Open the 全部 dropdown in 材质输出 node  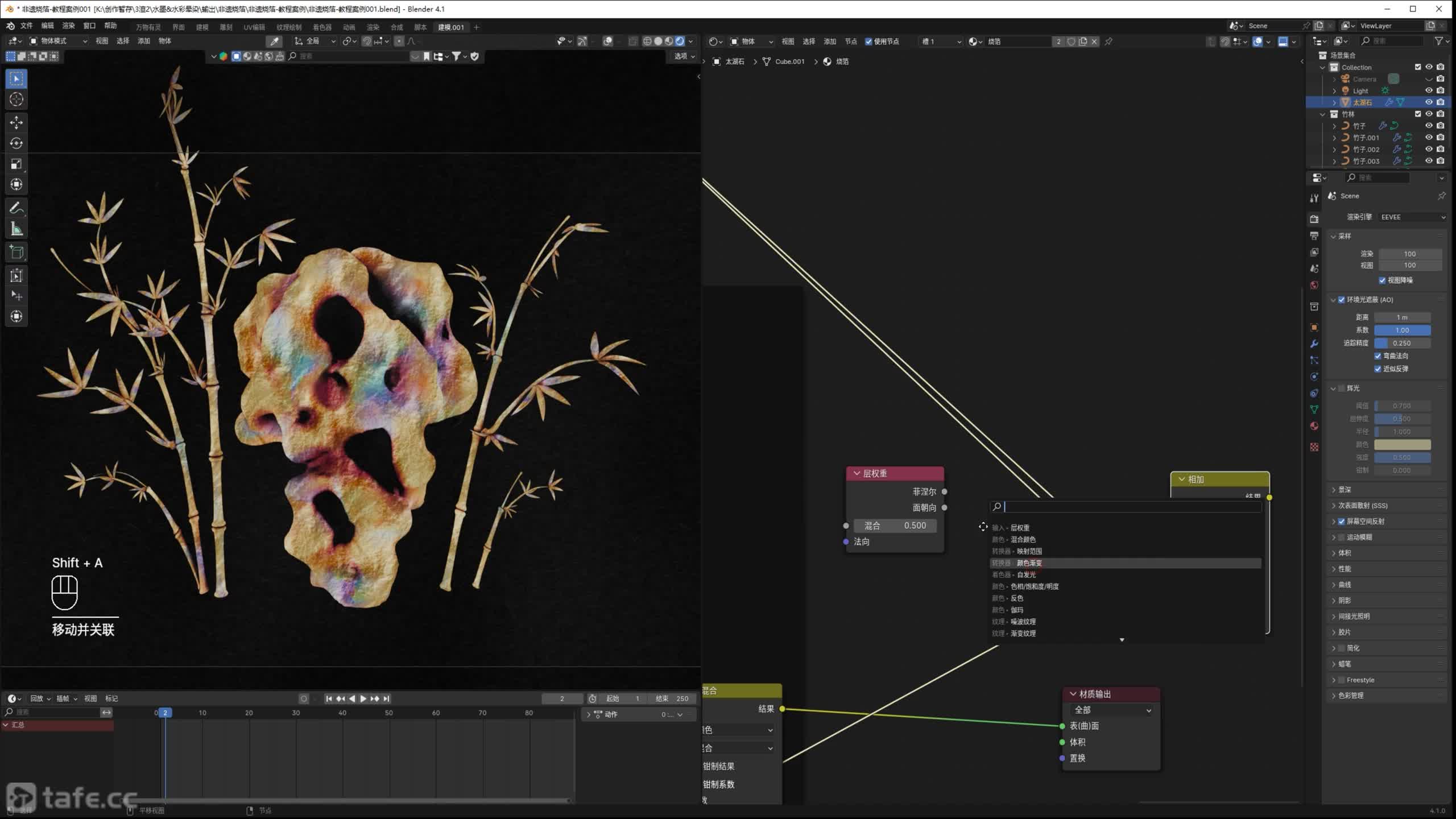click(x=1112, y=710)
